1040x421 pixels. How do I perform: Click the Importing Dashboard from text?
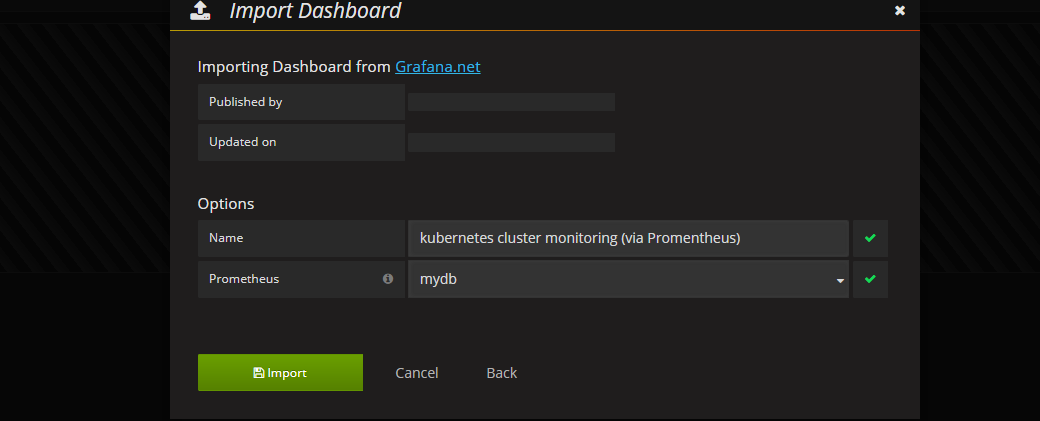(x=293, y=67)
